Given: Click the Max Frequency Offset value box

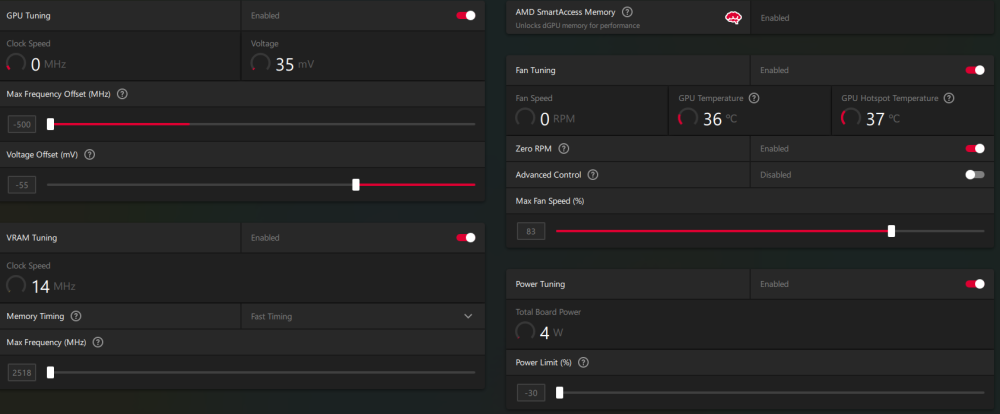Looking at the screenshot, I should pyautogui.click(x=21, y=124).
